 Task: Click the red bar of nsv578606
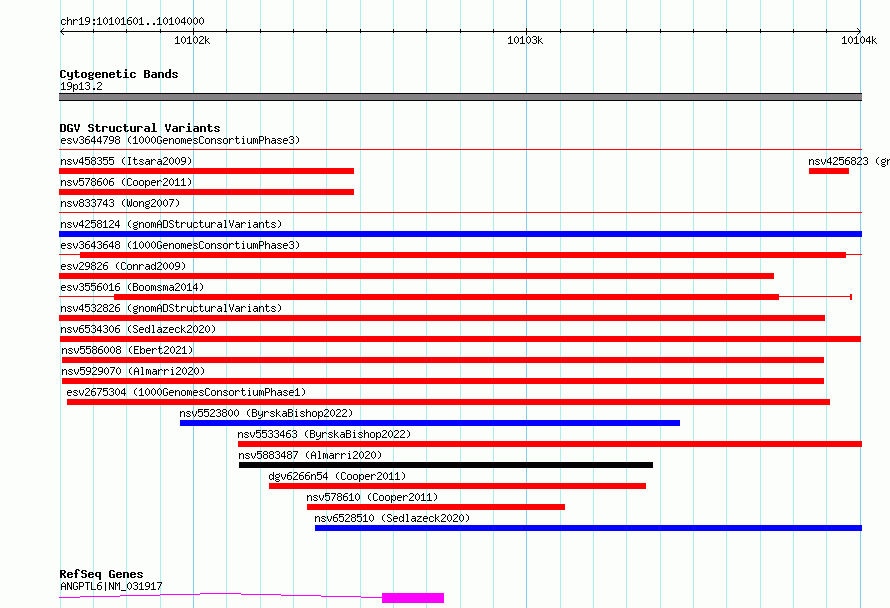(207, 192)
